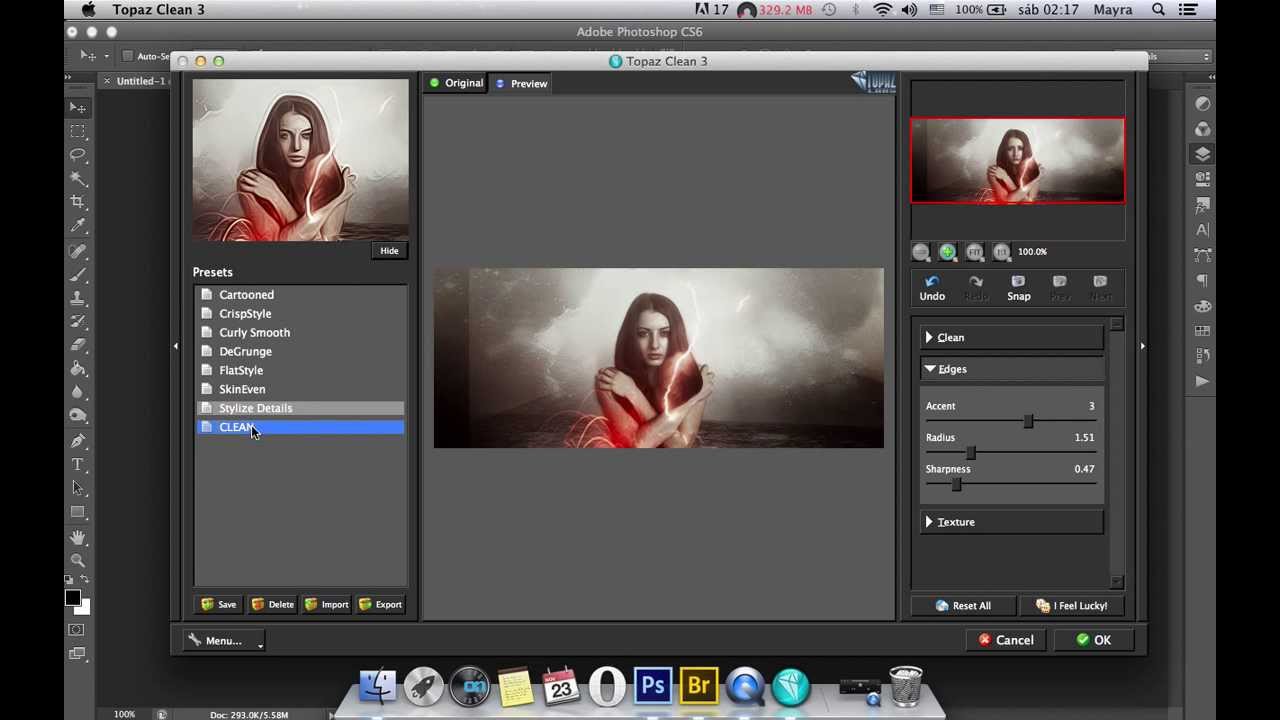
Task: Open Finder from the Dock
Action: [378, 687]
